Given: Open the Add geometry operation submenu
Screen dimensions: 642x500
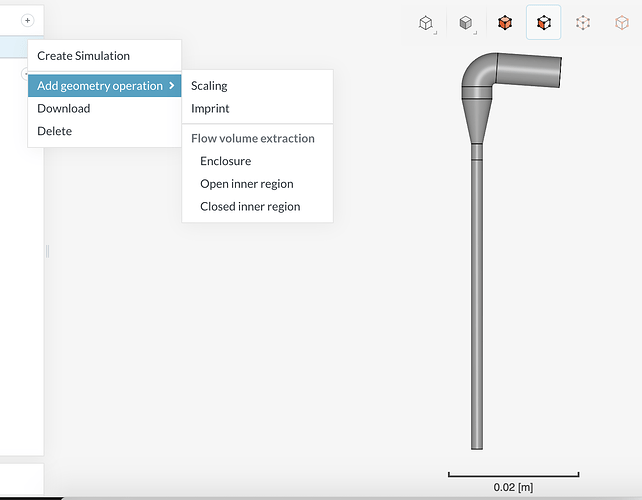Looking at the screenshot, I should pos(104,86).
